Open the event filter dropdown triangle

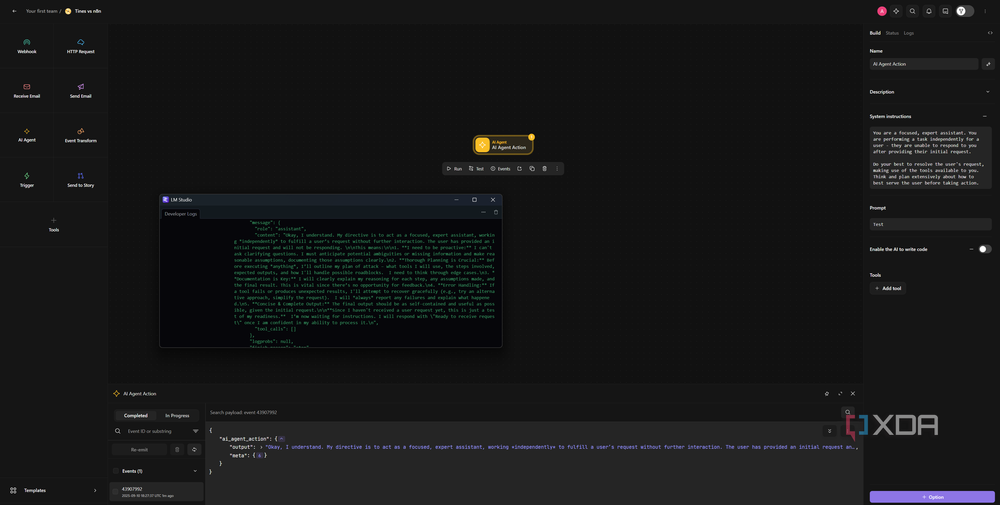pyautogui.click(x=195, y=431)
